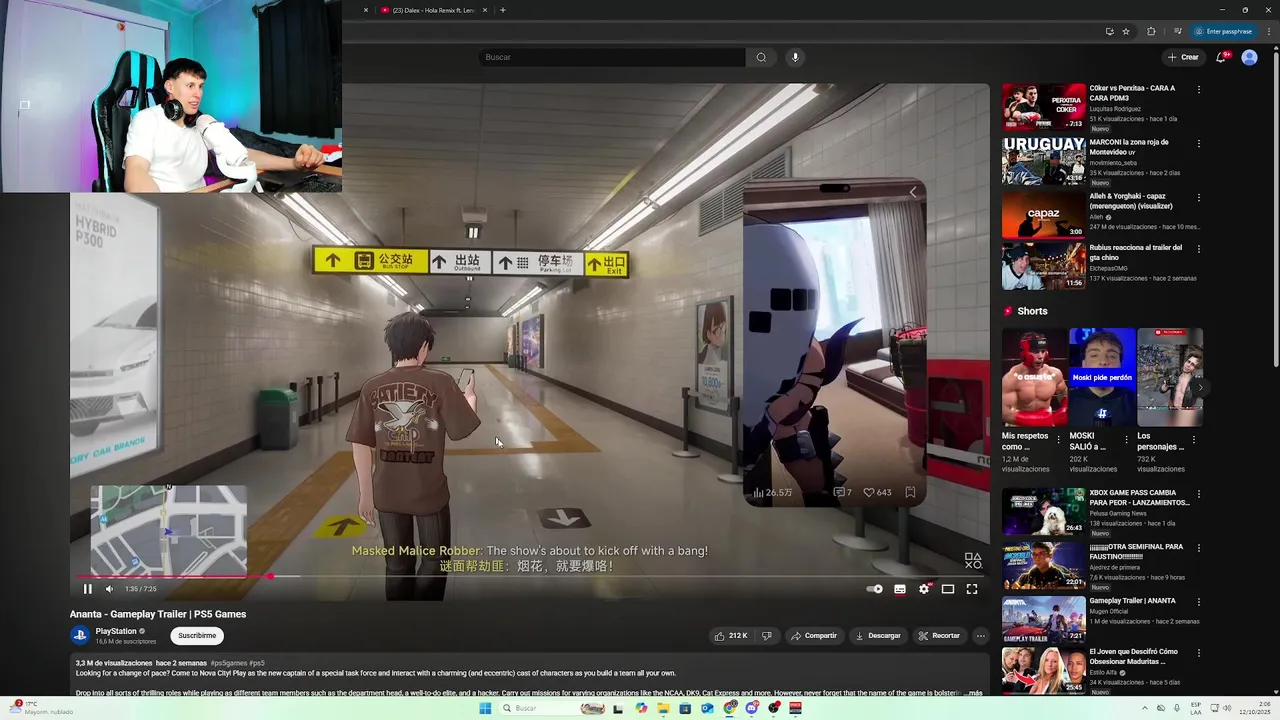This screenshot has width=1280, height=720.
Task: Open options for MOSKI SALIÓ Short
Action: (x=1127, y=438)
